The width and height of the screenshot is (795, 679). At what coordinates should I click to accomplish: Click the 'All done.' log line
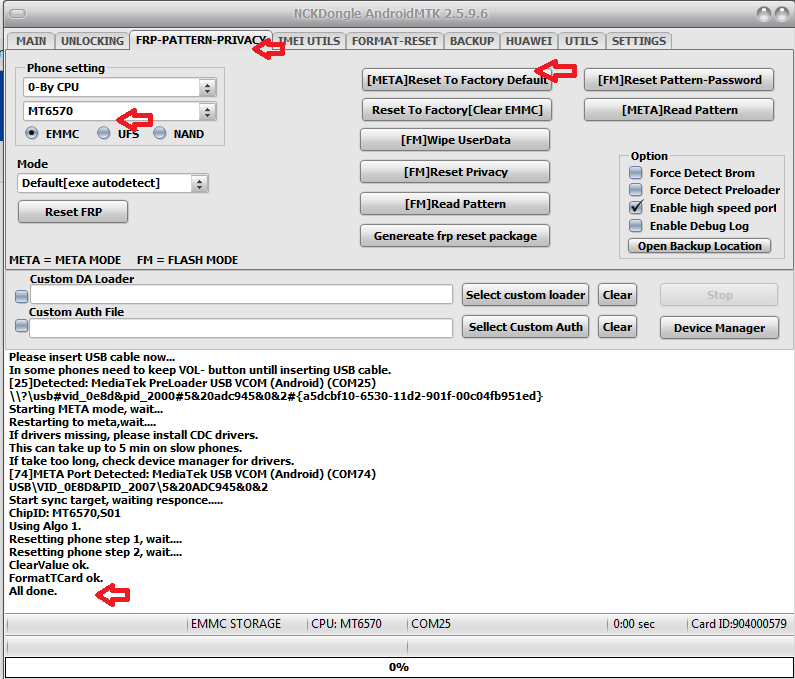click(33, 591)
